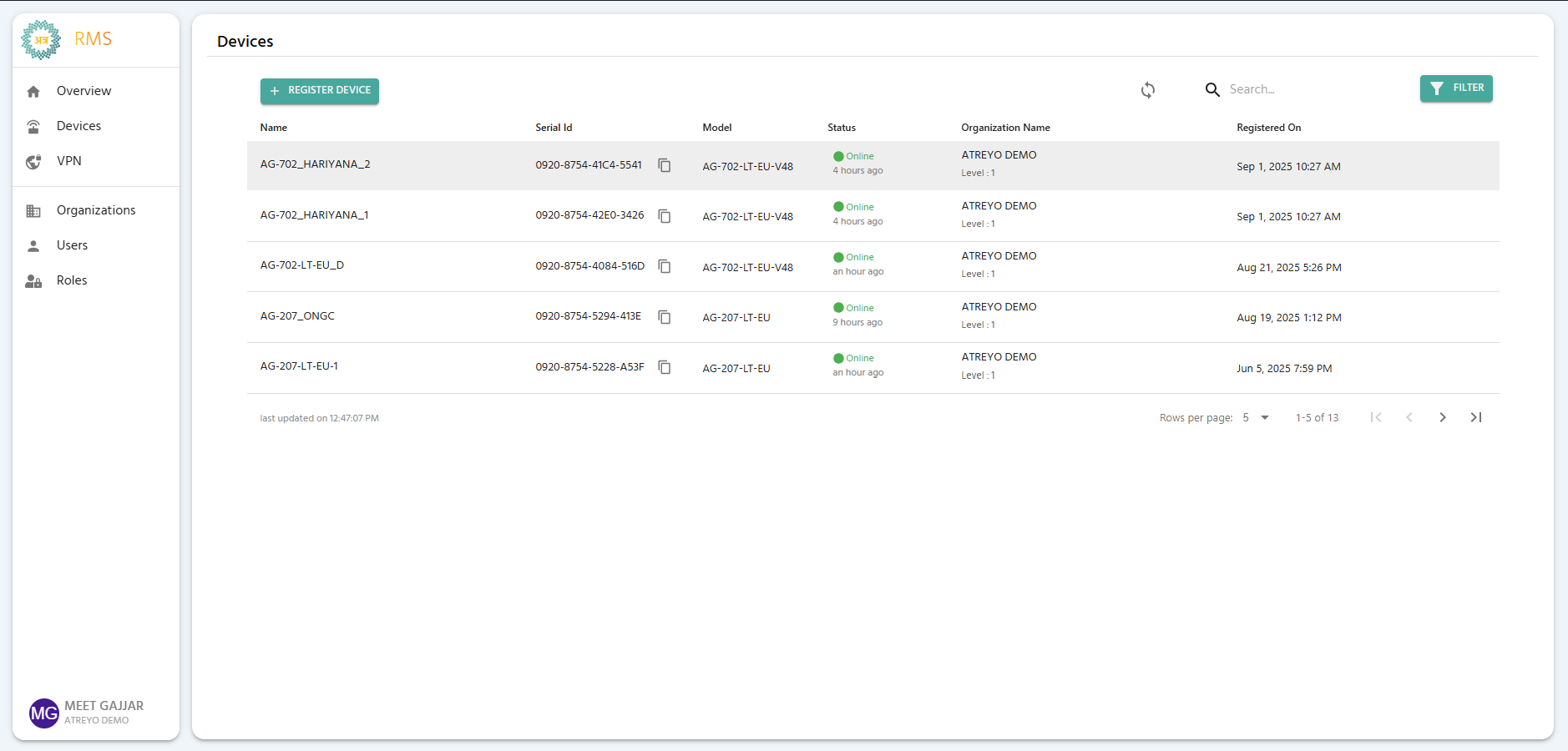Navigate to VPN section

coord(68,161)
